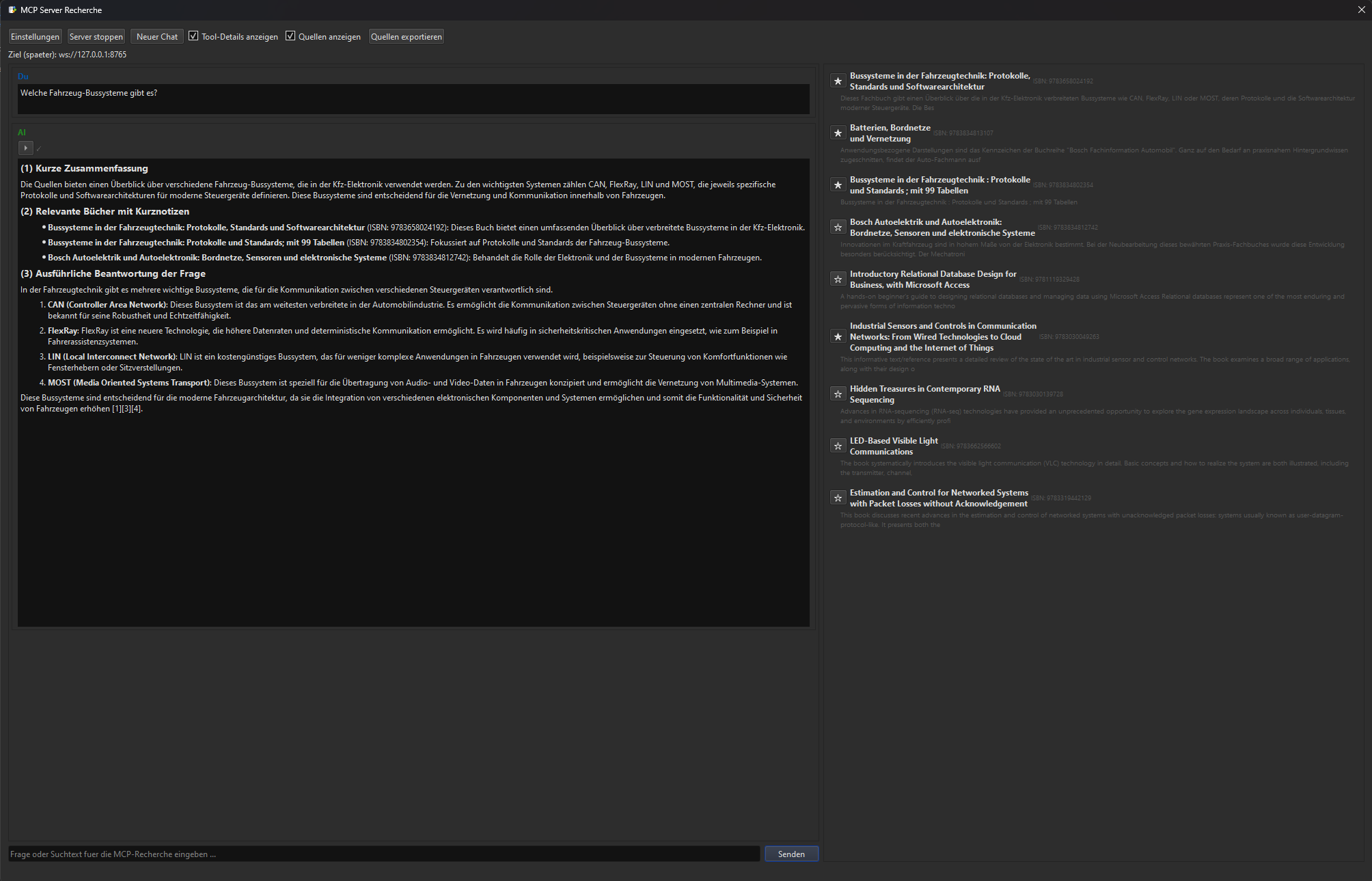Star the Batterien, Bordnetze und Vernetzung source
Viewport: 1372px width, 881px height.
pyautogui.click(x=838, y=133)
